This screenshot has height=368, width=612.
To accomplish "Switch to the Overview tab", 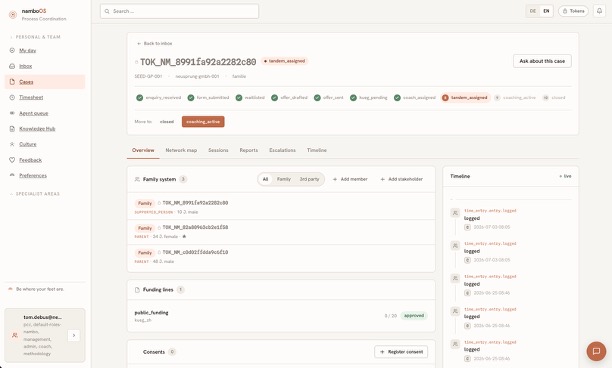I will pos(143,150).
